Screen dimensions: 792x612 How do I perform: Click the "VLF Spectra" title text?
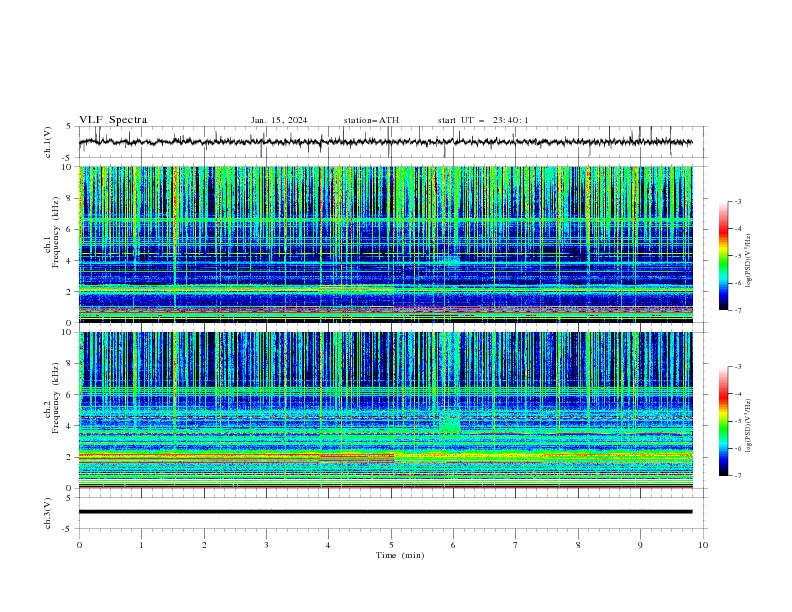tap(113, 120)
